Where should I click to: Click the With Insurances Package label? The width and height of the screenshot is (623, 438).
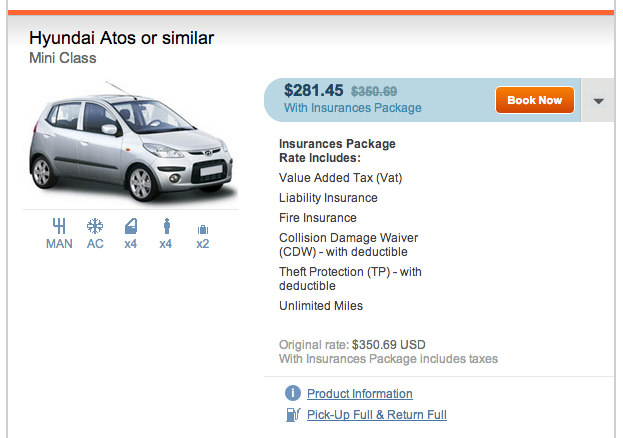(352, 108)
